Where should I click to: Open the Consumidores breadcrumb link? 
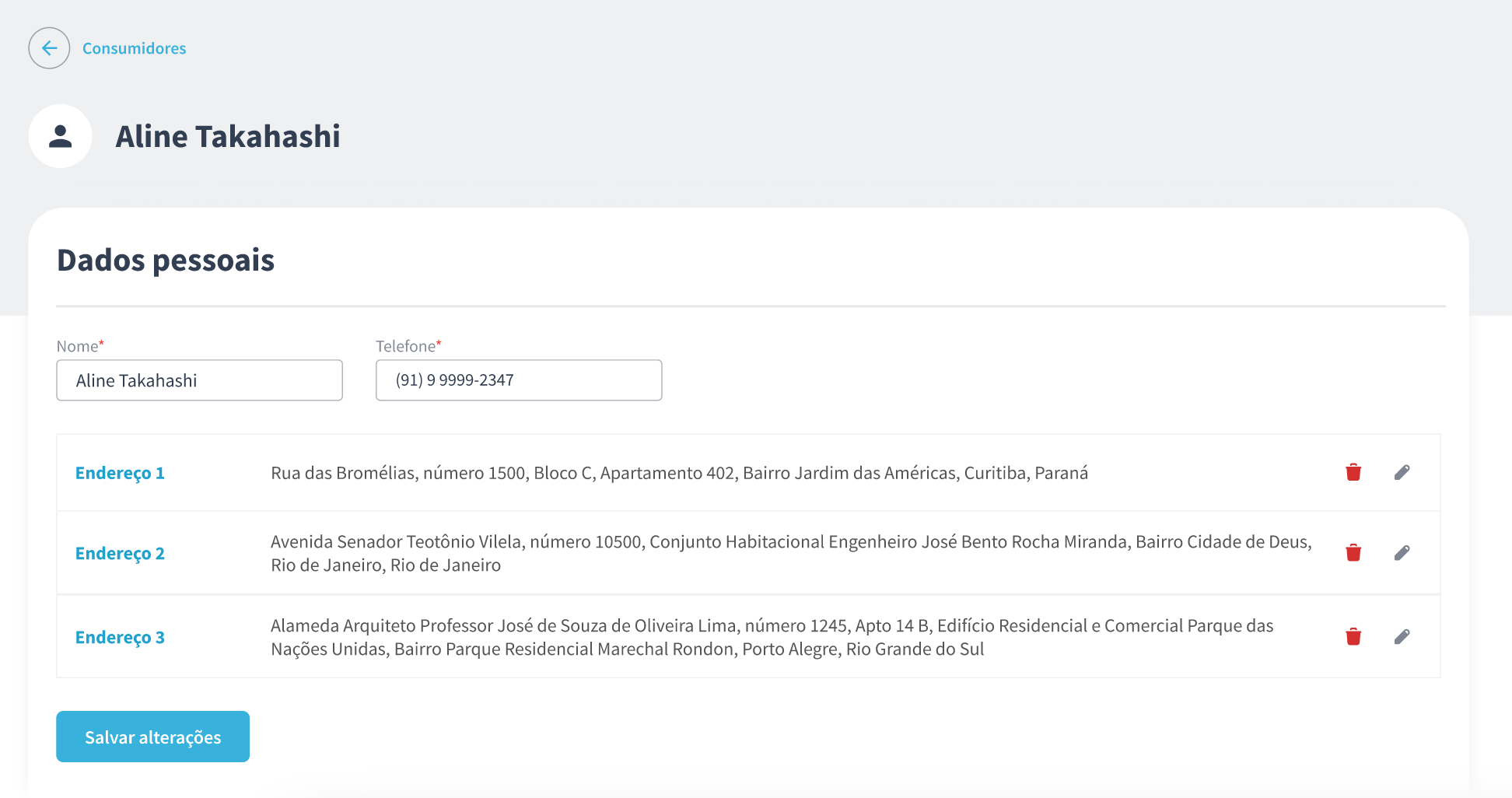click(134, 48)
